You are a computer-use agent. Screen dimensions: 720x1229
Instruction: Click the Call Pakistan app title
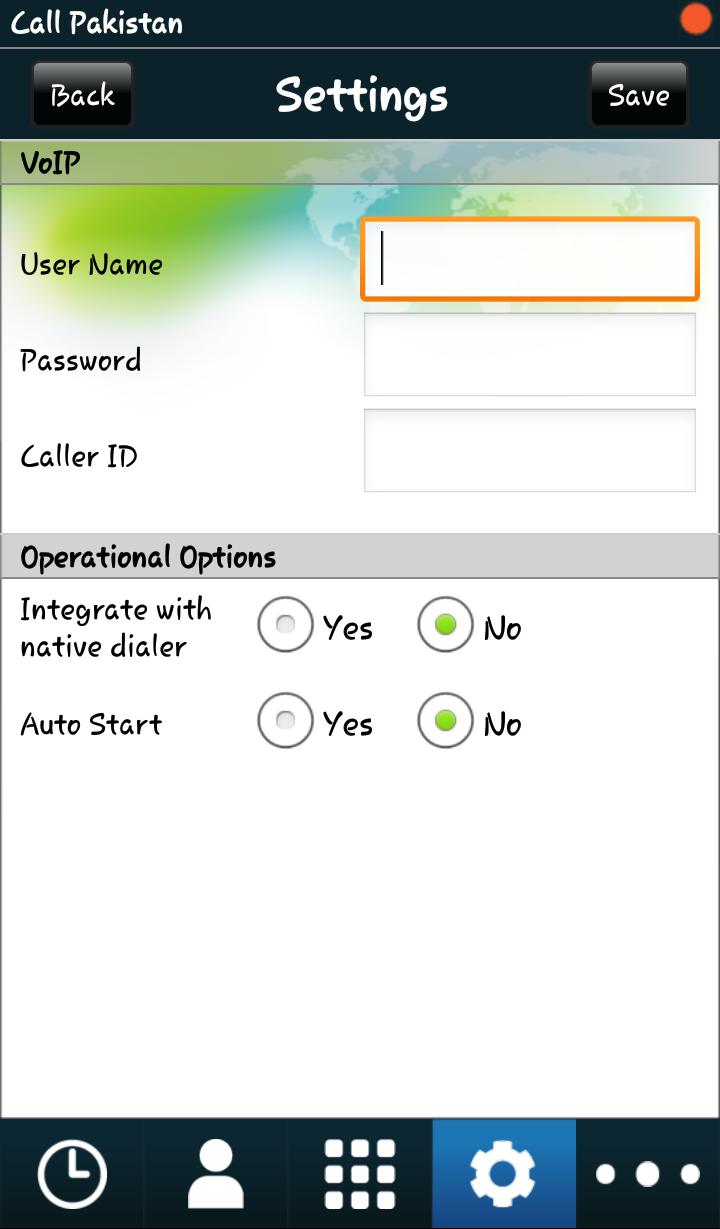[97, 23]
